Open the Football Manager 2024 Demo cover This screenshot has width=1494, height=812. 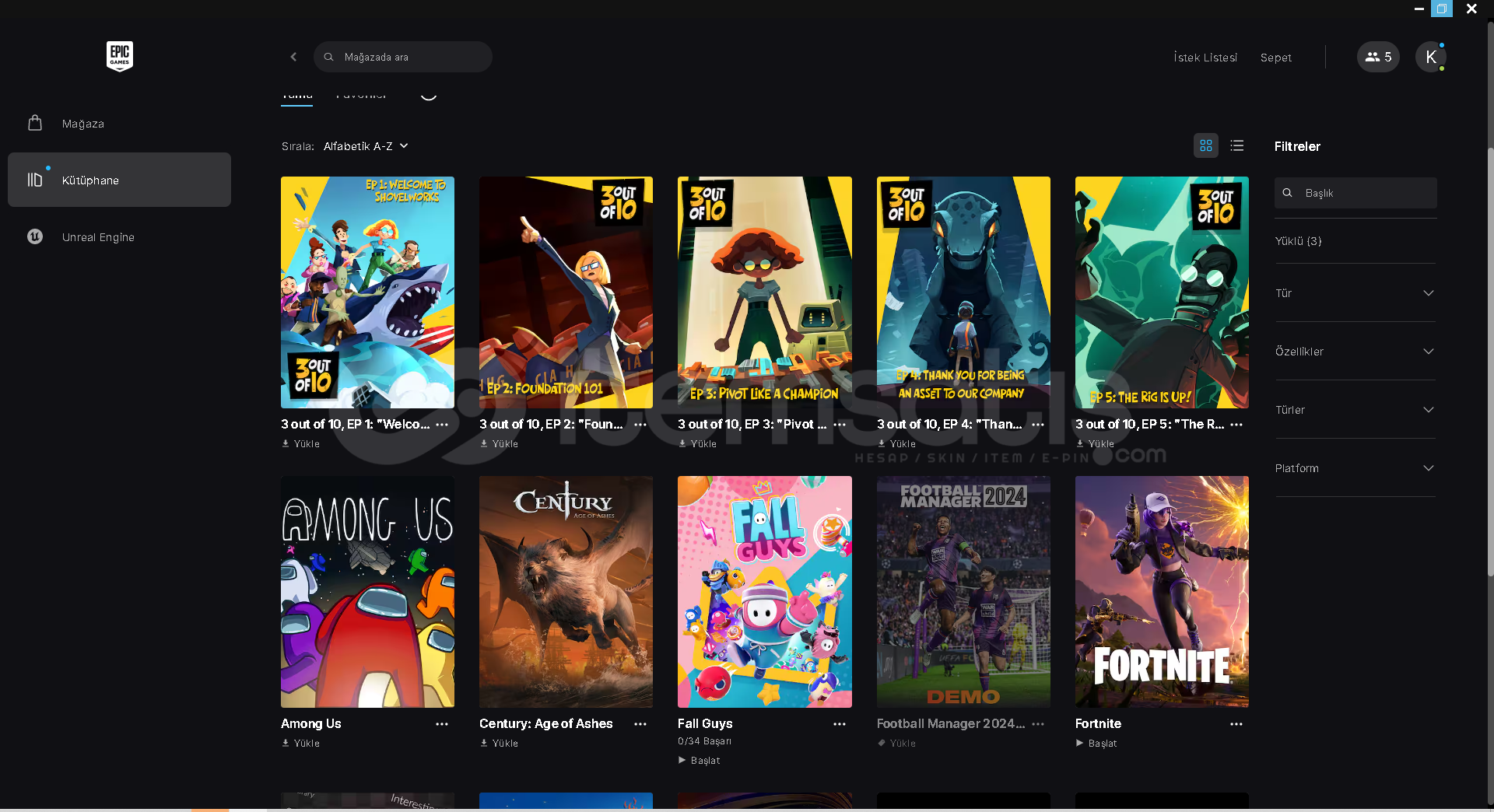point(963,592)
